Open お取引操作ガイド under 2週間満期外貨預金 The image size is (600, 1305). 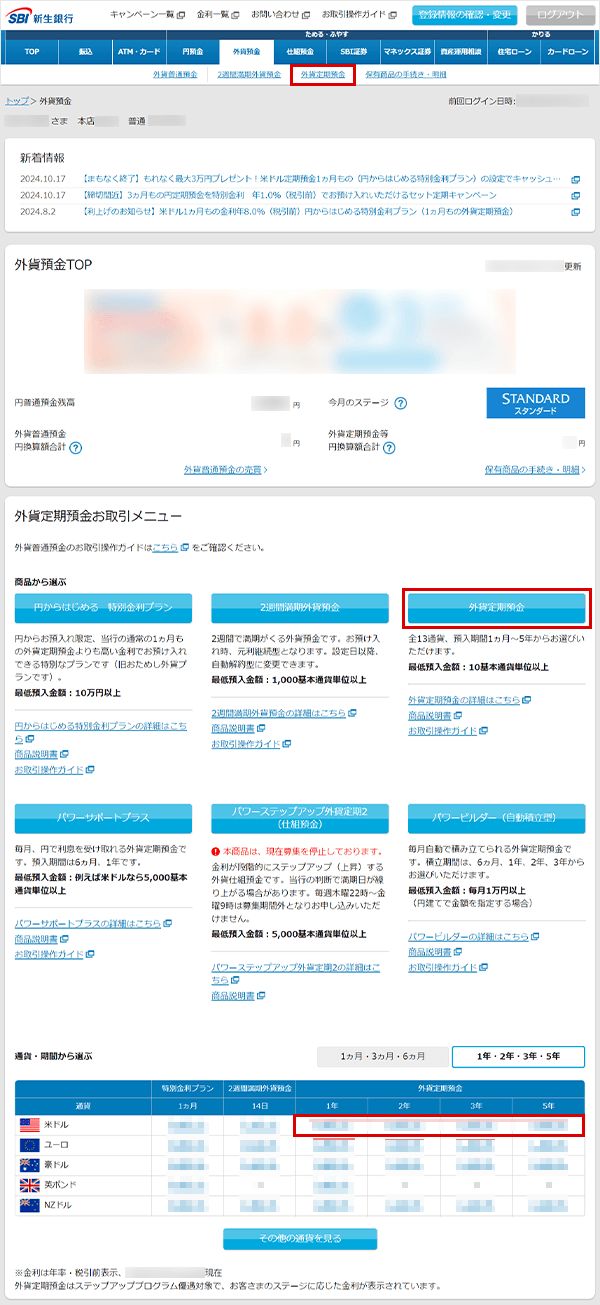[247, 743]
